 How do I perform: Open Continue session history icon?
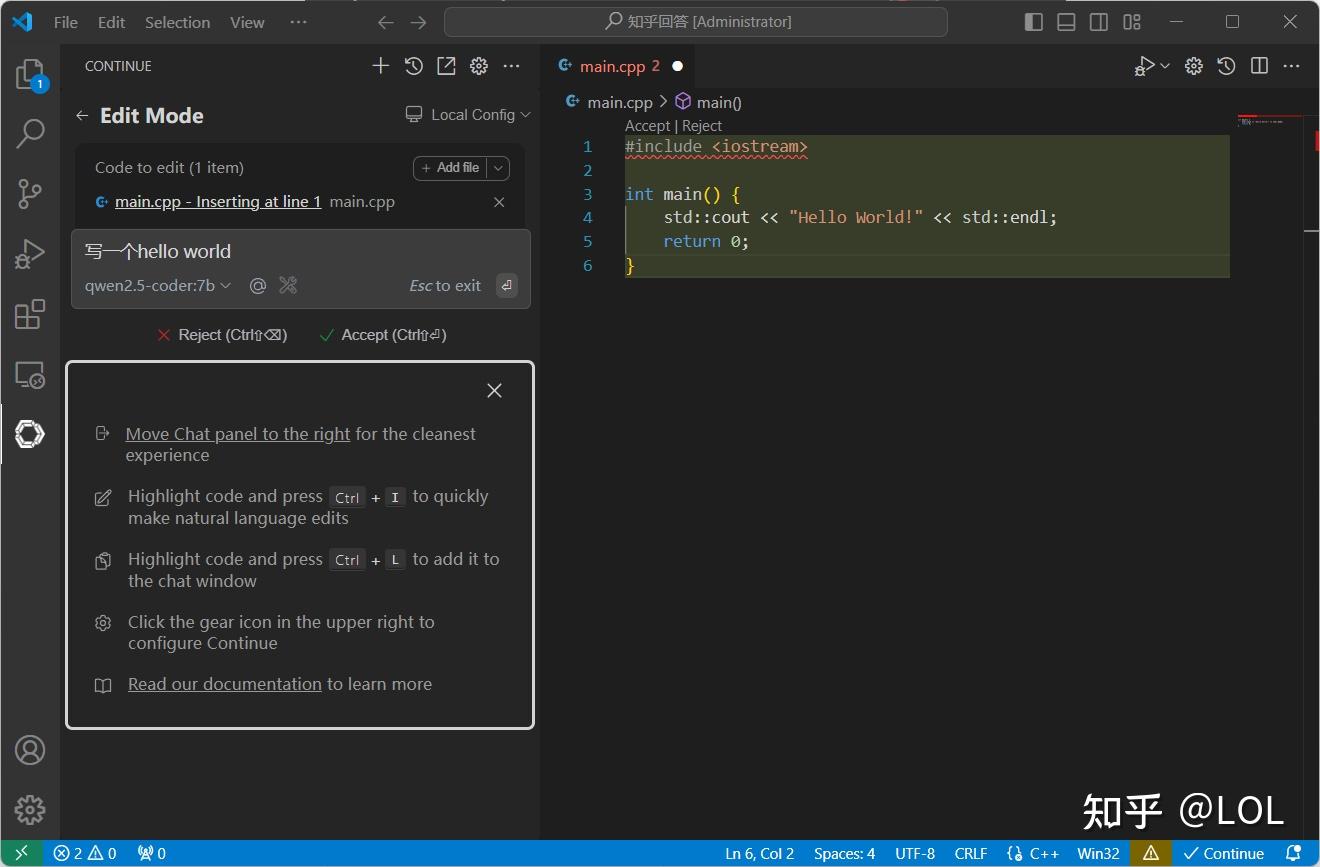[x=414, y=65]
